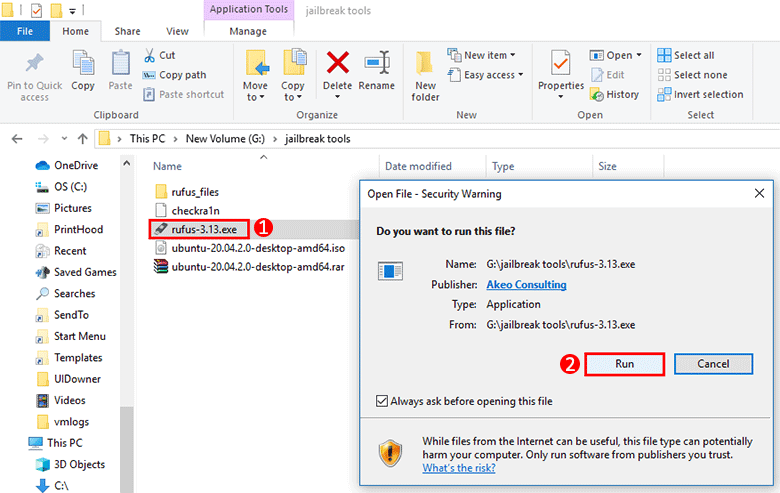Click the Application Tools contextual tab

249,9
